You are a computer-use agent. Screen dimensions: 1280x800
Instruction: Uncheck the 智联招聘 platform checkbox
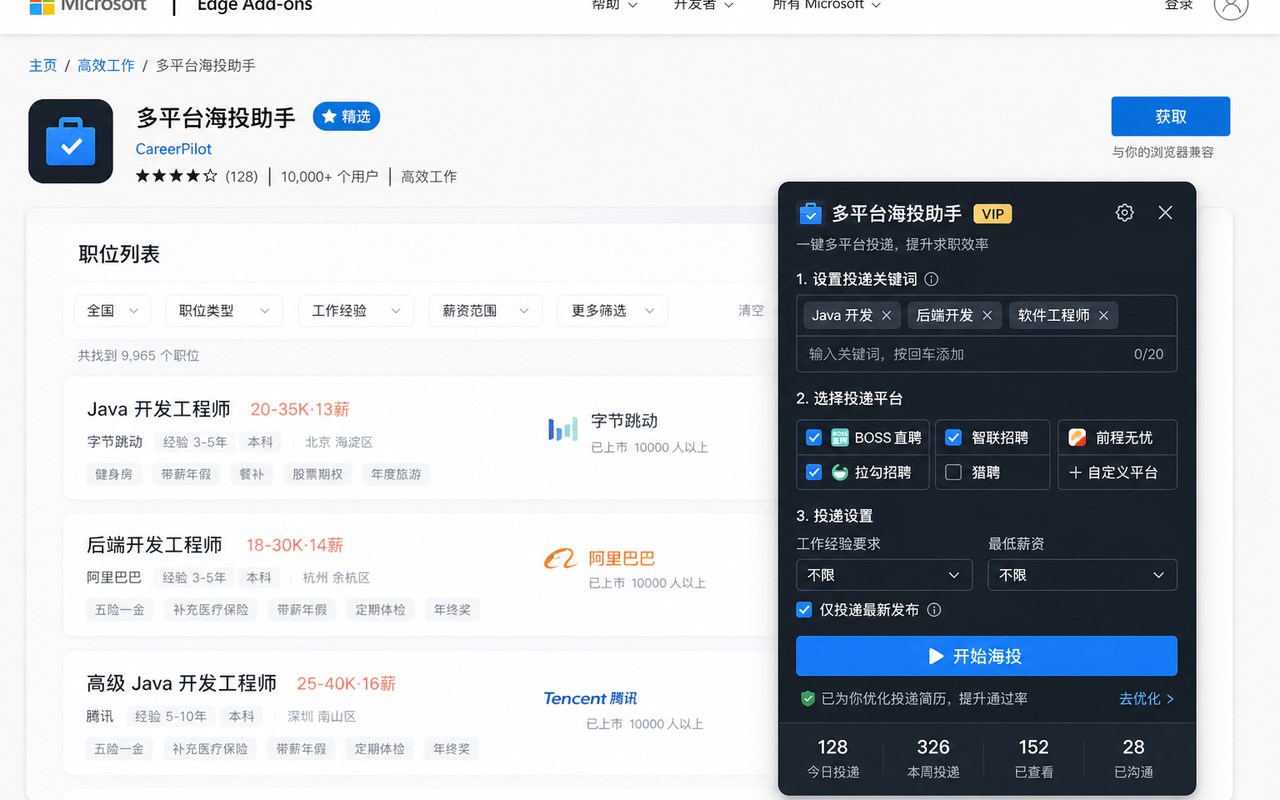pyautogui.click(x=953, y=437)
